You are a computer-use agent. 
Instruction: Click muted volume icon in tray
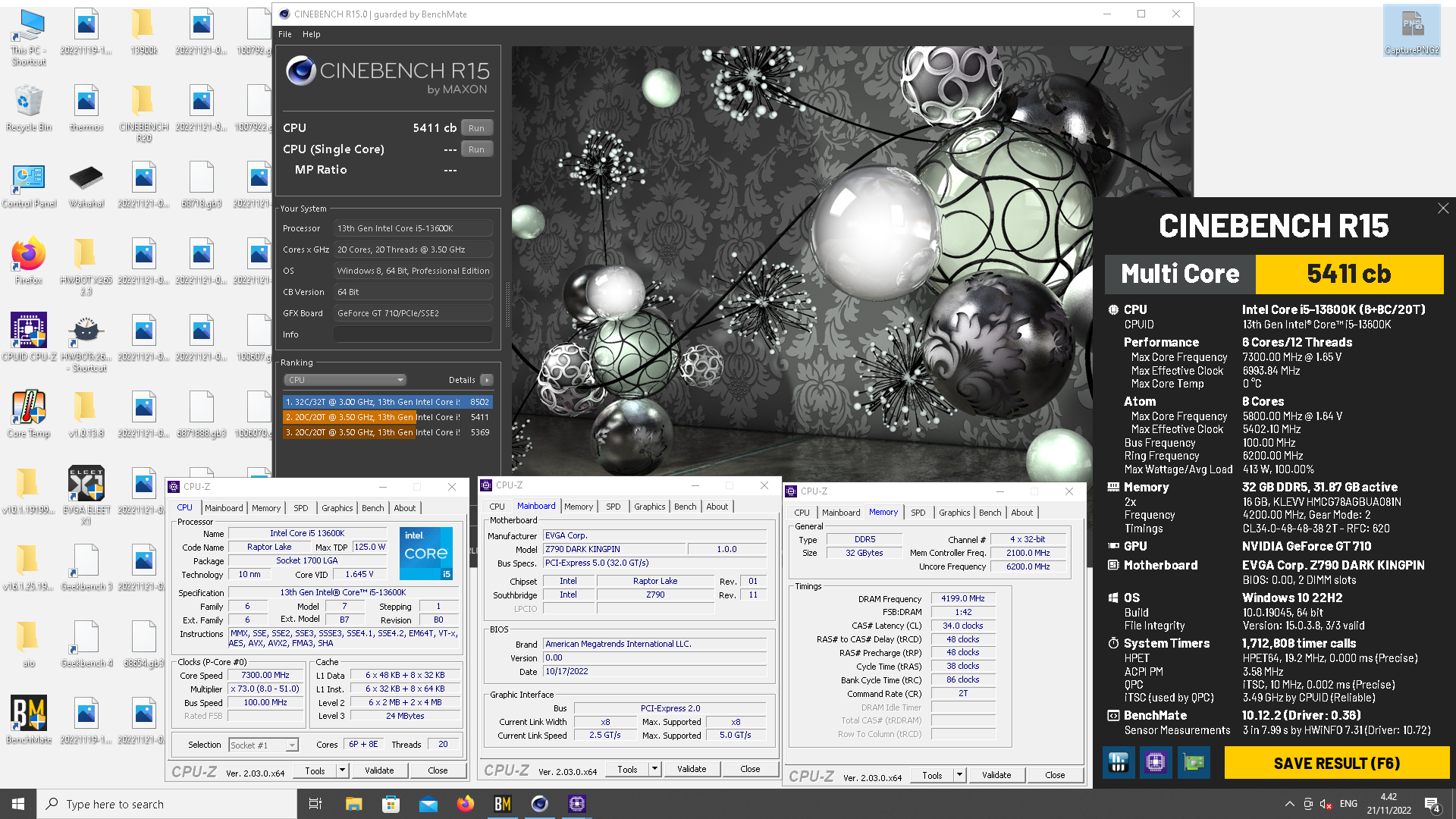[x=1326, y=804]
